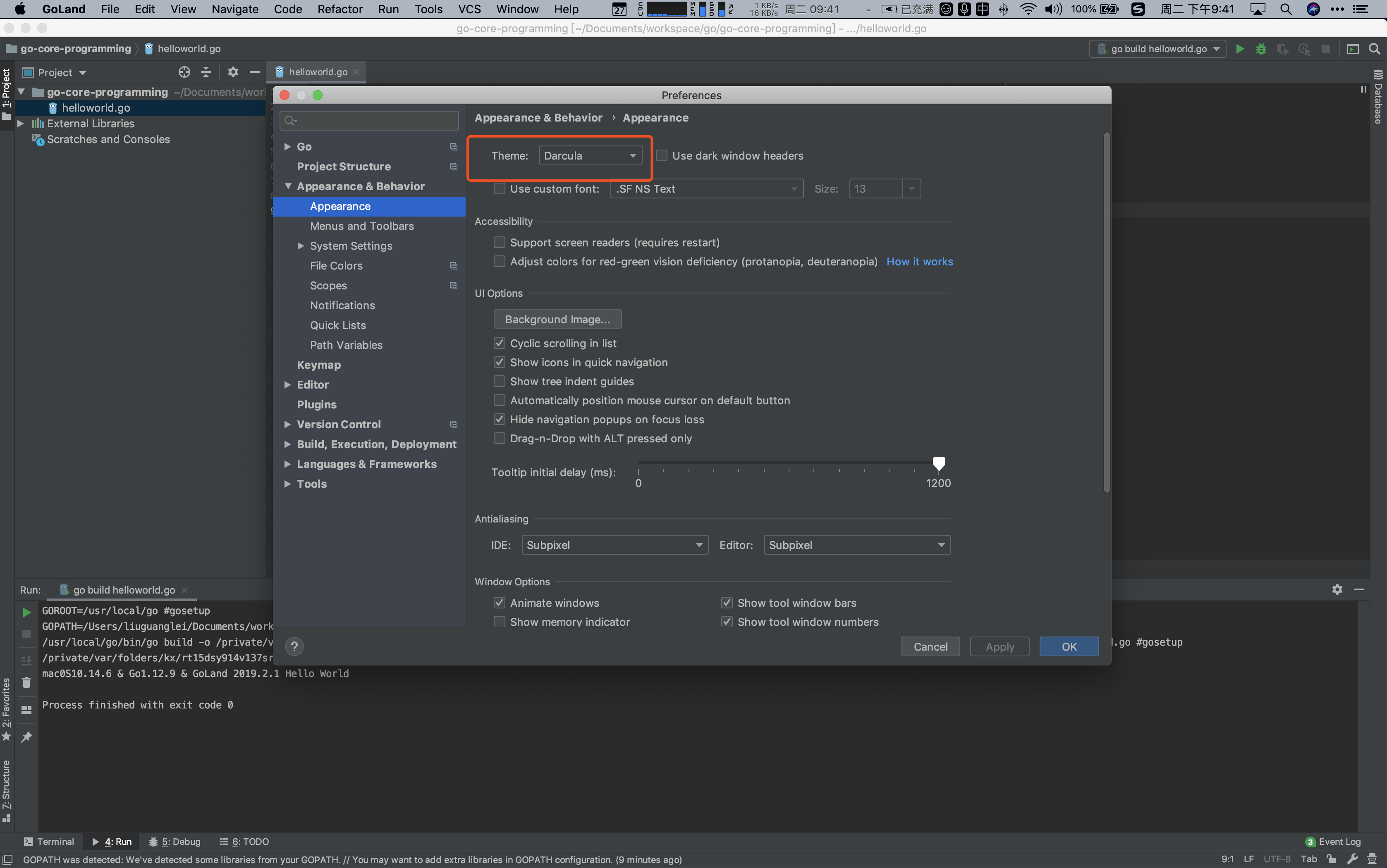The width and height of the screenshot is (1387, 868).
Task: Open the VCS menu
Action: point(469,9)
